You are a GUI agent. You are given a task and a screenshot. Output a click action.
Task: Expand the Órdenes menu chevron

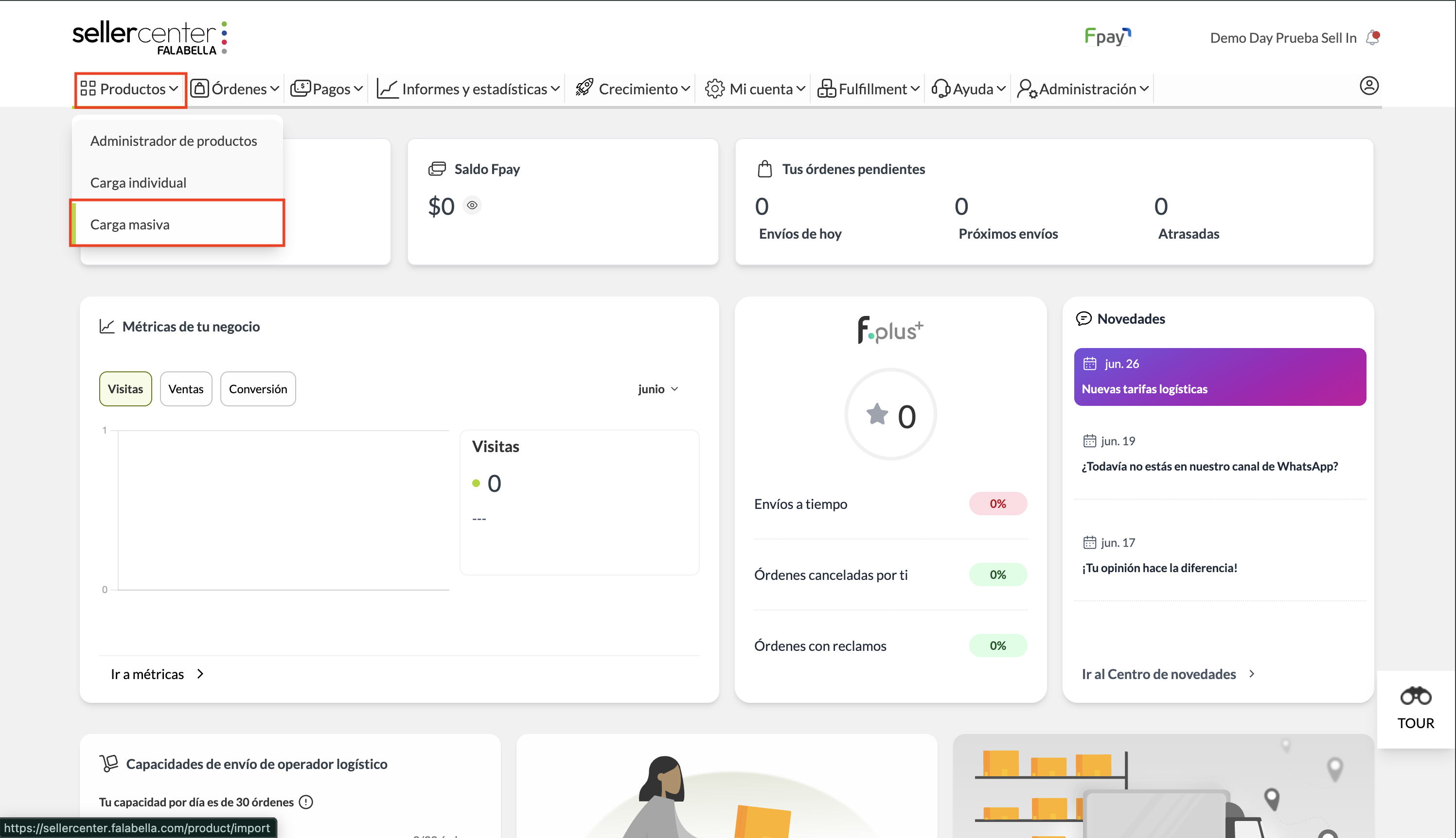point(275,88)
